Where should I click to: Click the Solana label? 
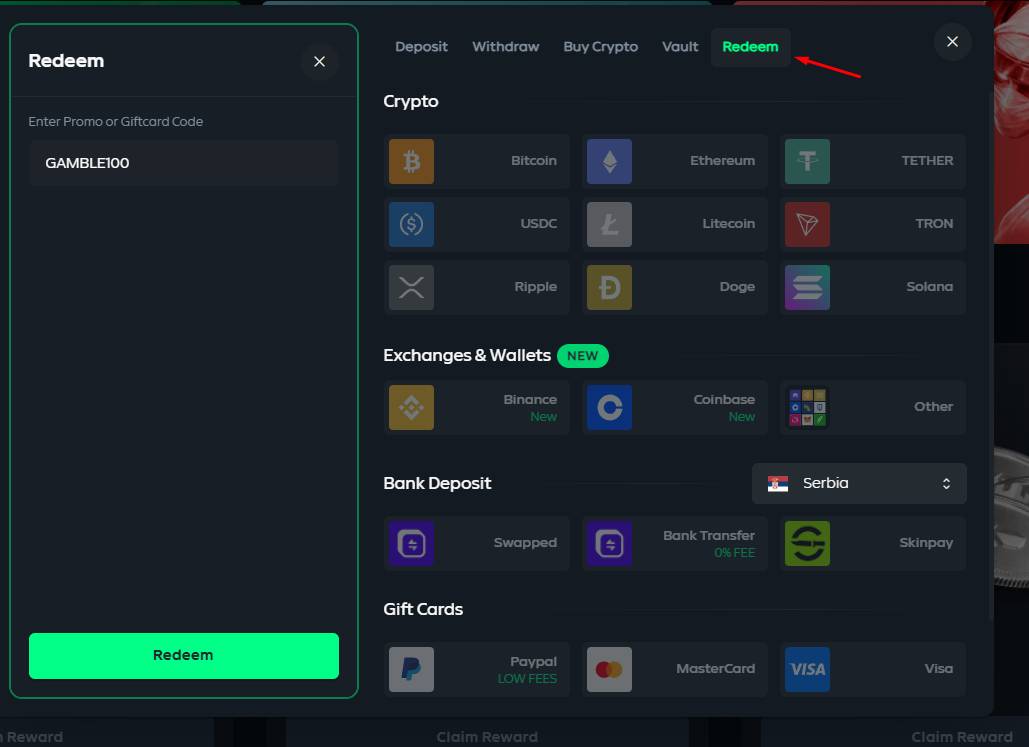click(929, 287)
